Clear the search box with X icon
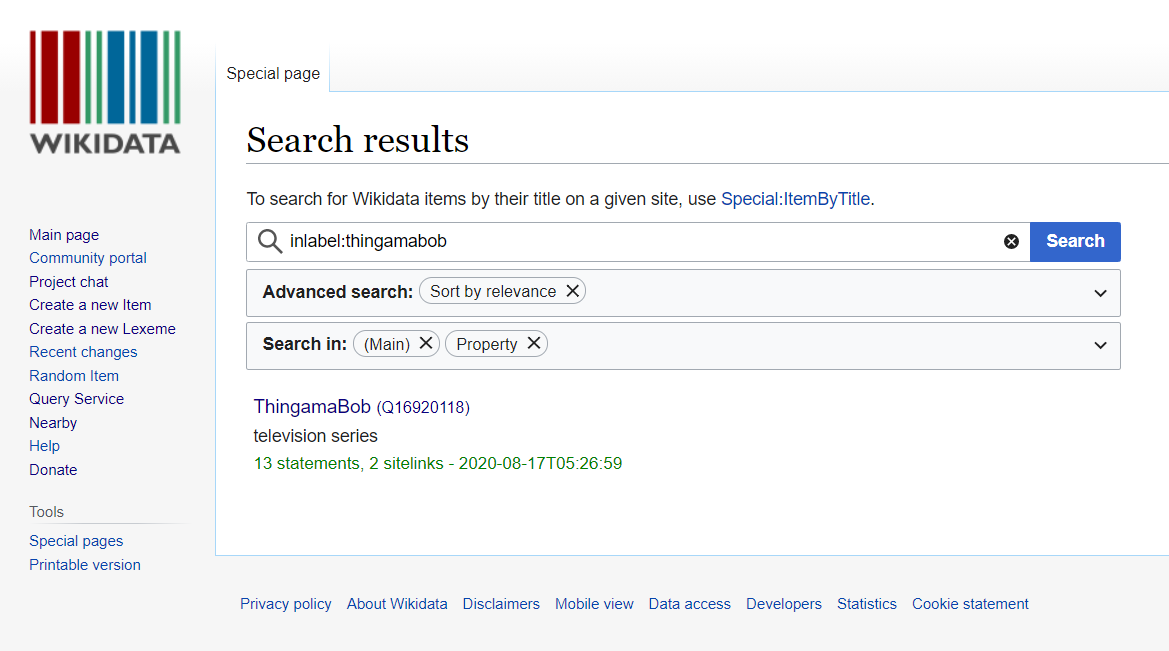This screenshot has width=1169, height=651. tap(1011, 242)
